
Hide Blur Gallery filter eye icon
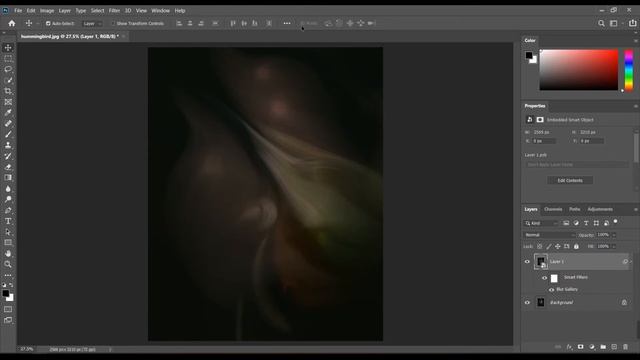pos(551,289)
